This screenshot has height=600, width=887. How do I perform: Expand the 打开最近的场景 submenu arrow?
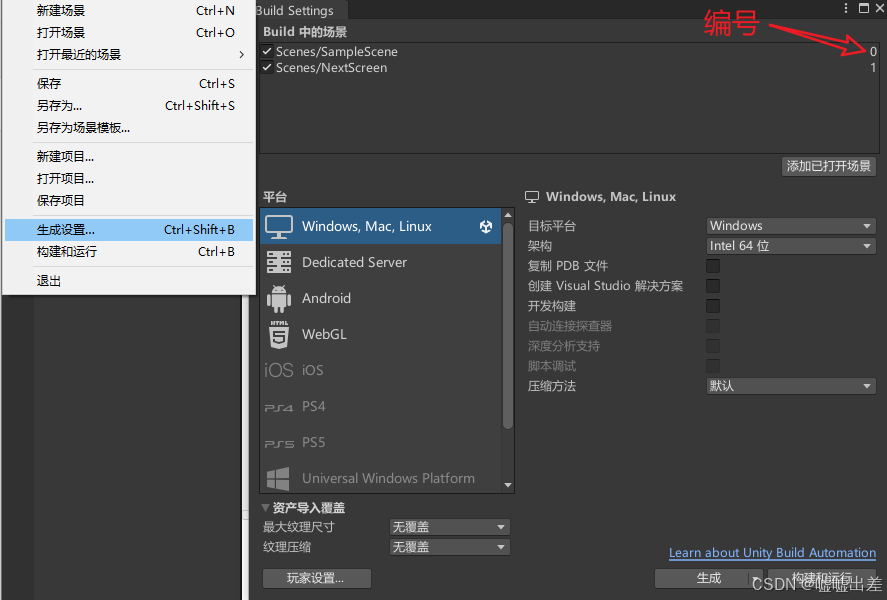(242, 54)
